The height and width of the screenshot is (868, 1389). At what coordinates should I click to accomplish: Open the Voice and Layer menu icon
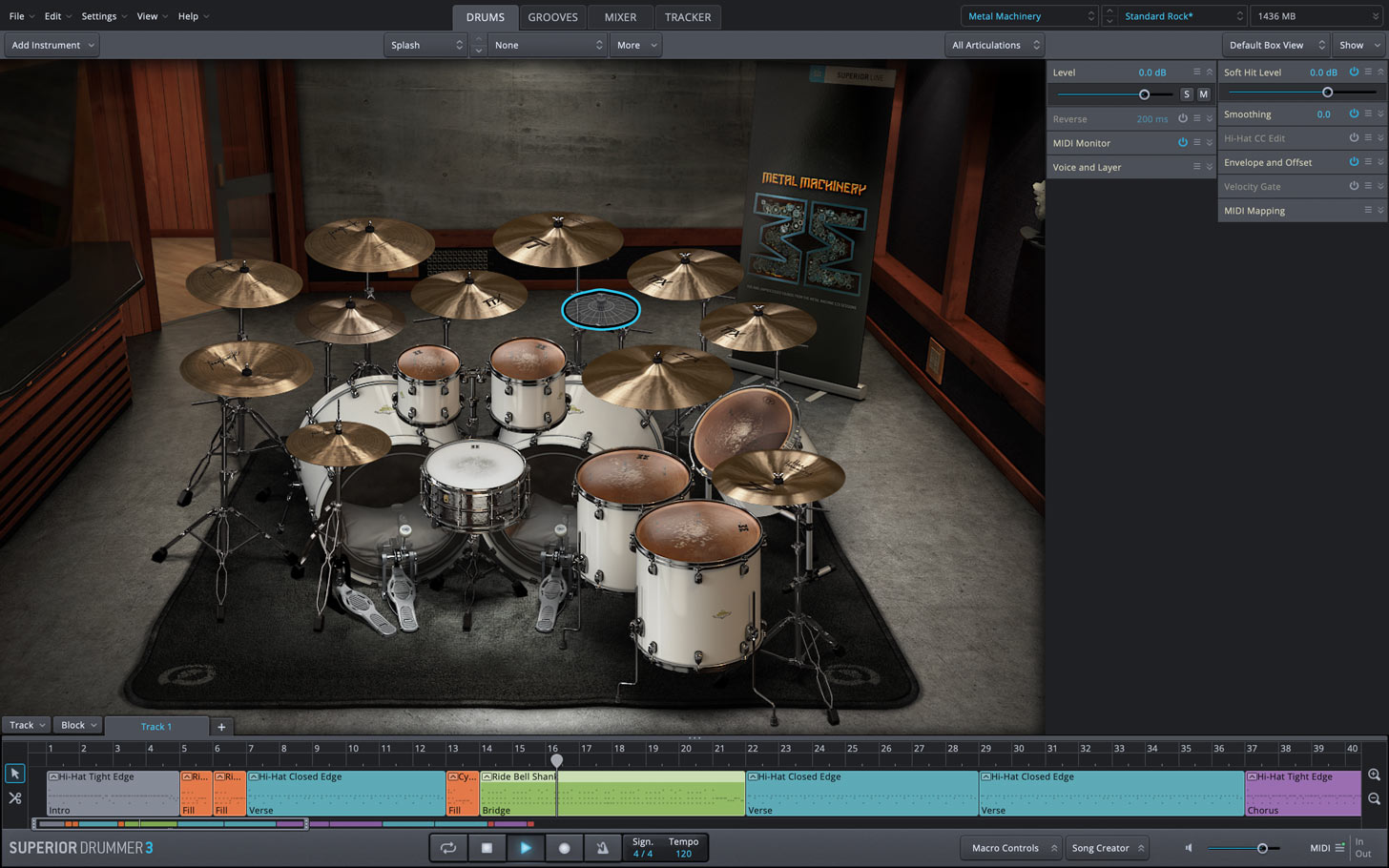(1196, 167)
